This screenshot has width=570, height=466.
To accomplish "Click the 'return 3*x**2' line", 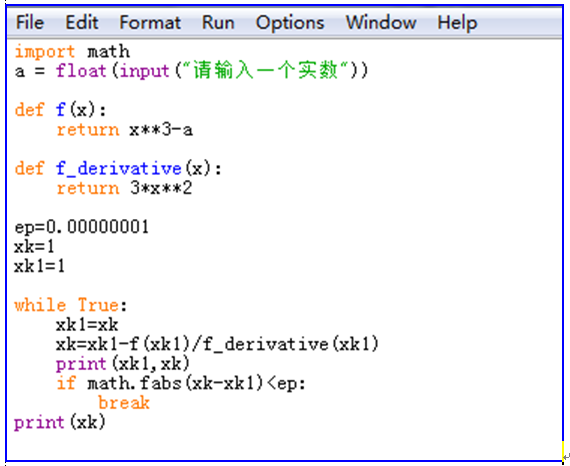I will [124, 188].
